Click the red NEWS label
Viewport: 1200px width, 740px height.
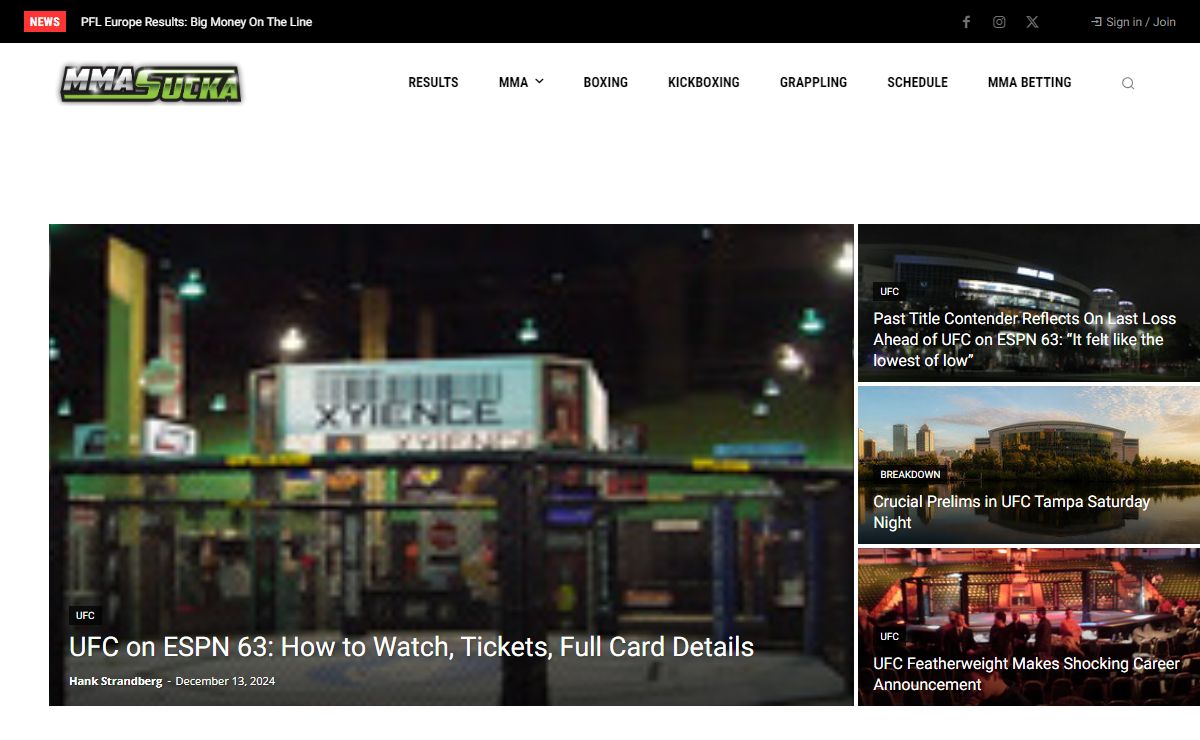[45, 22]
